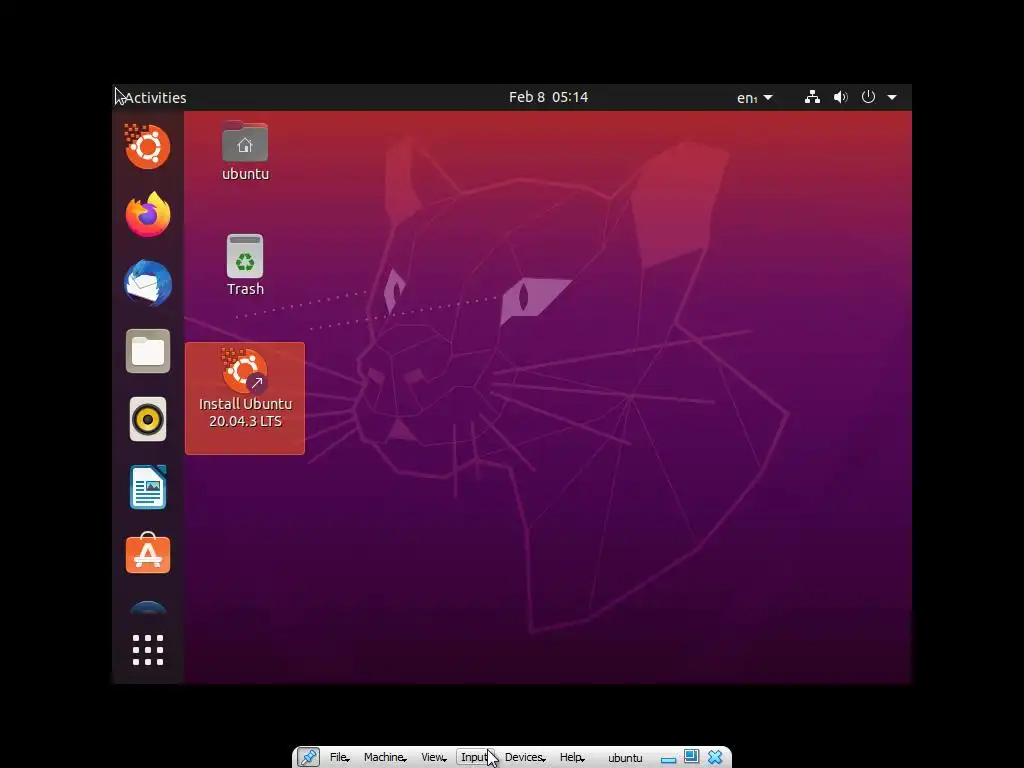This screenshot has height=768, width=1024.
Task: Open the partially hidden Help dock icon
Action: click(x=148, y=607)
